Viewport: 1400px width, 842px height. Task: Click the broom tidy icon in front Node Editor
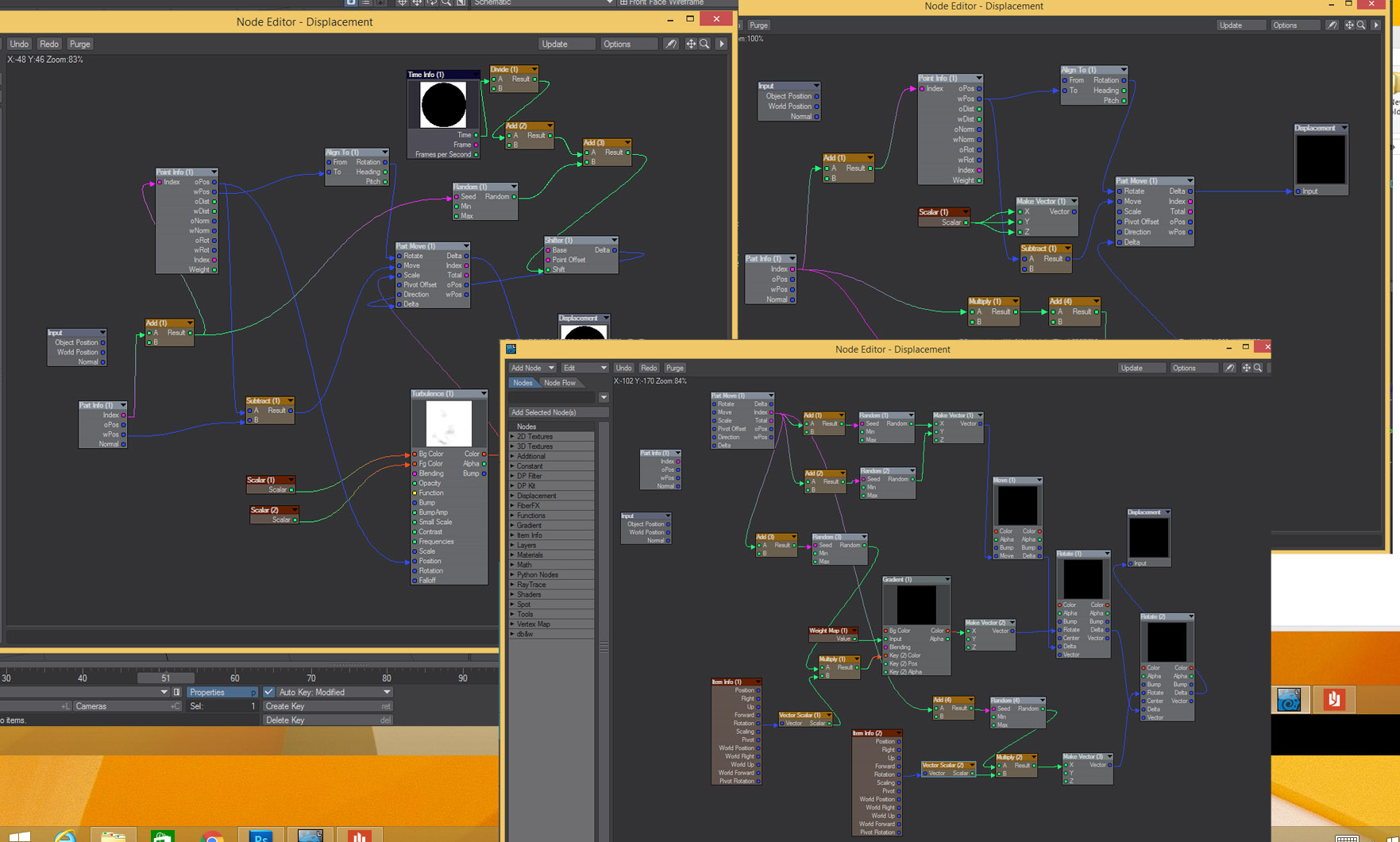point(1229,368)
